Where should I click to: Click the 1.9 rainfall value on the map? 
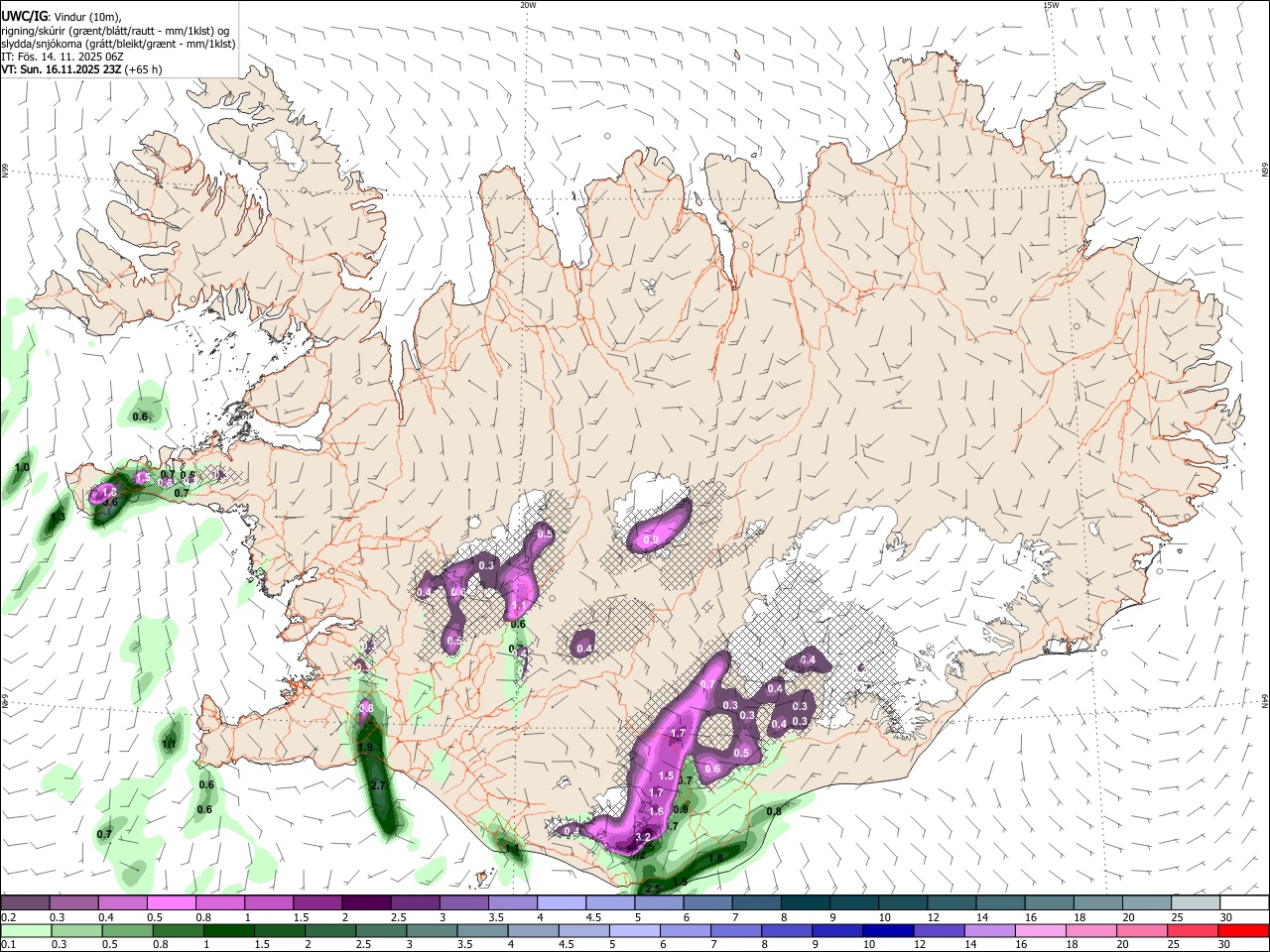point(365,747)
